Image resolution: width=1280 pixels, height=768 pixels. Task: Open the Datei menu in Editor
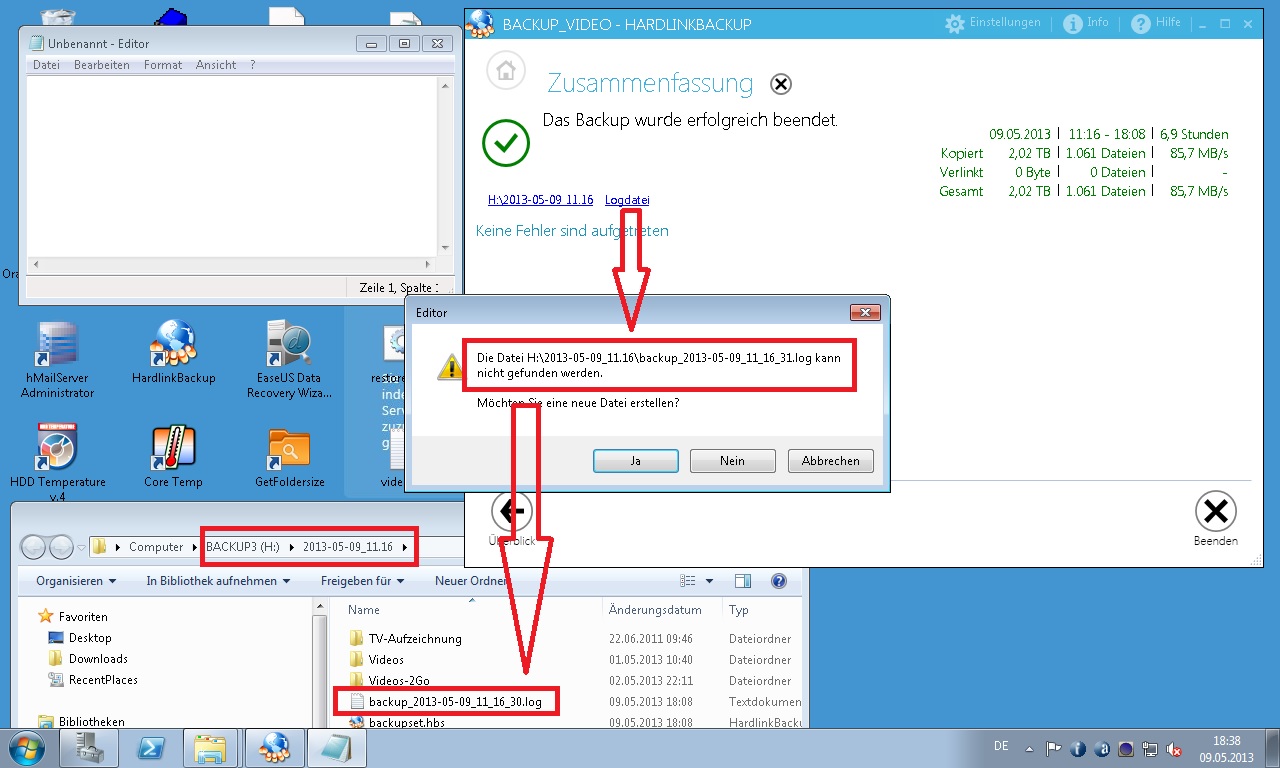click(x=46, y=65)
